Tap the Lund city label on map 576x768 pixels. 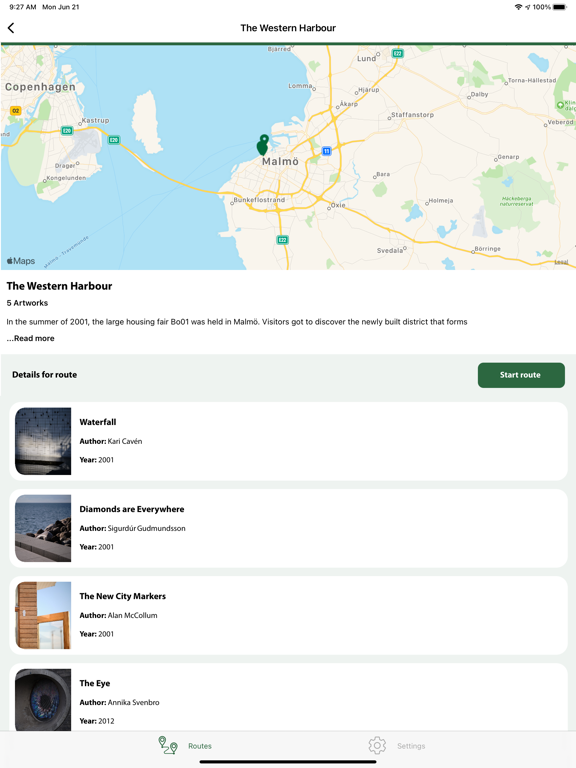[x=366, y=58]
